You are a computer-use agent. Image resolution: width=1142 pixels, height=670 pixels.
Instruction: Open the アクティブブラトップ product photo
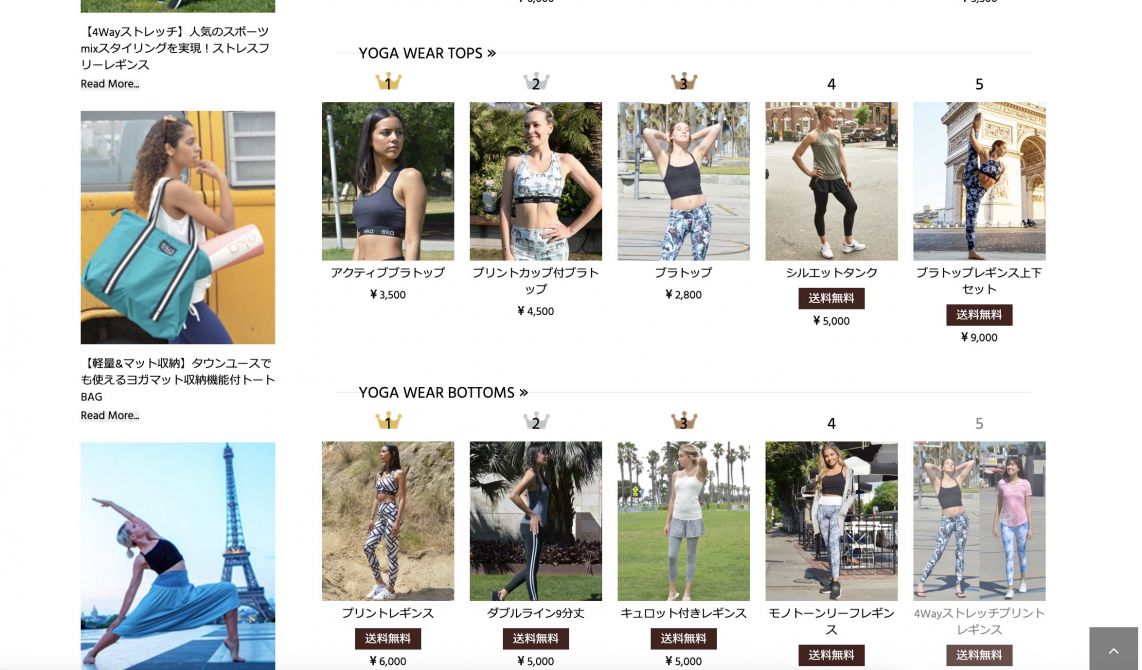pyautogui.click(x=388, y=181)
